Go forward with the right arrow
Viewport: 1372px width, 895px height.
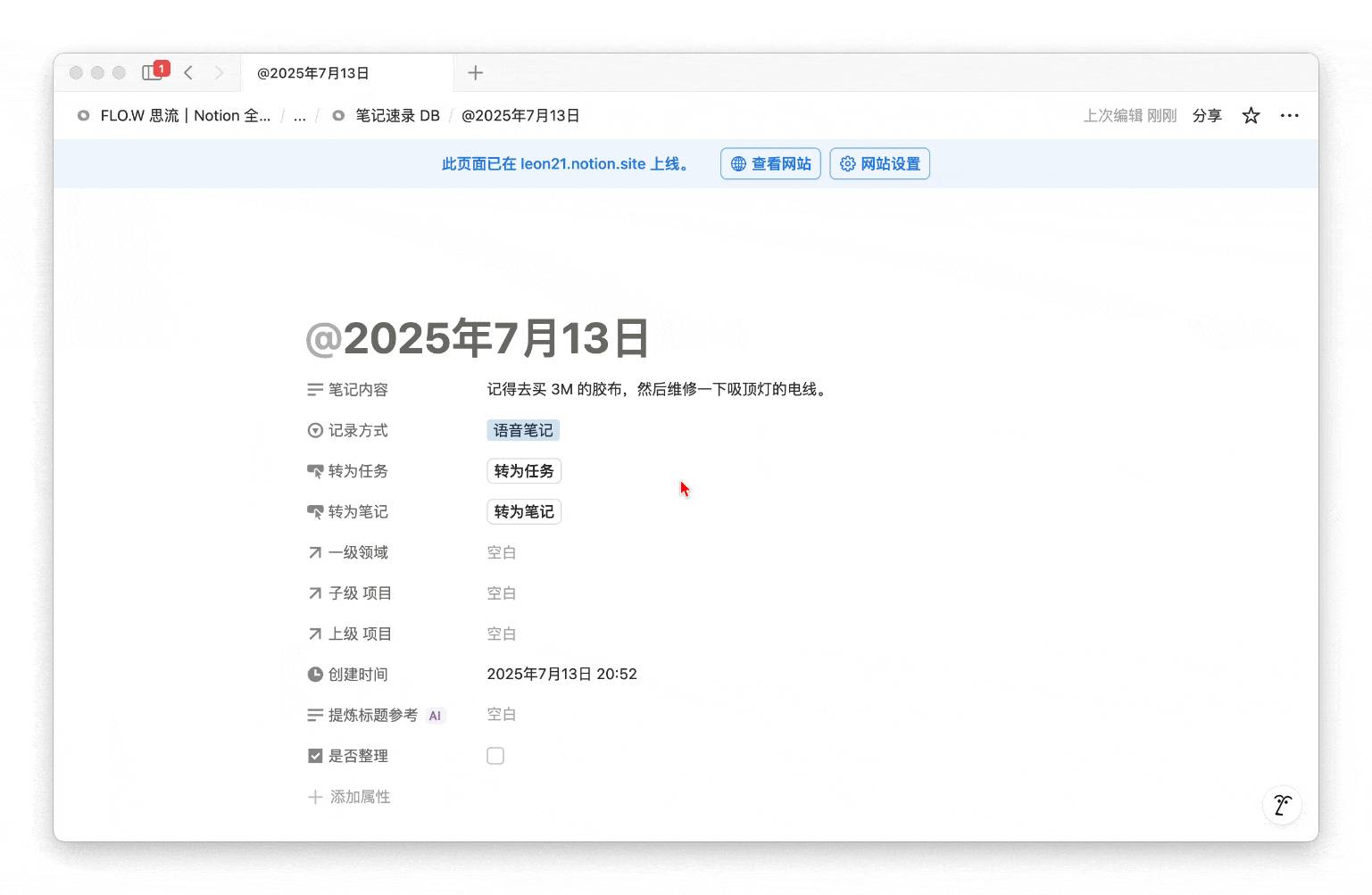click(219, 72)
